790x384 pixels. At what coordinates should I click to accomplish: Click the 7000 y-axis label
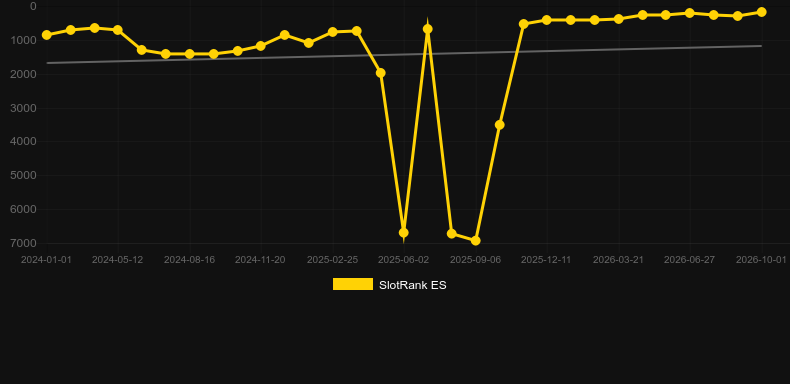point(23,243)
